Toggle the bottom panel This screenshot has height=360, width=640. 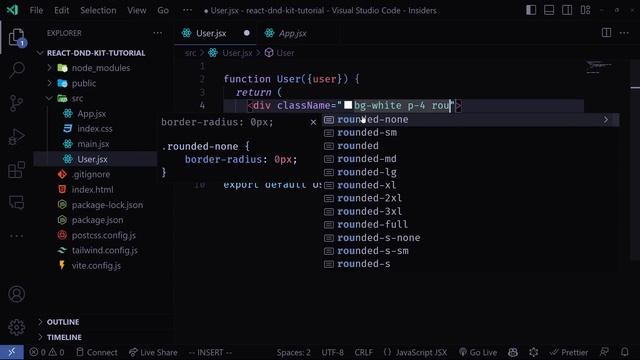tap(549, 10)
